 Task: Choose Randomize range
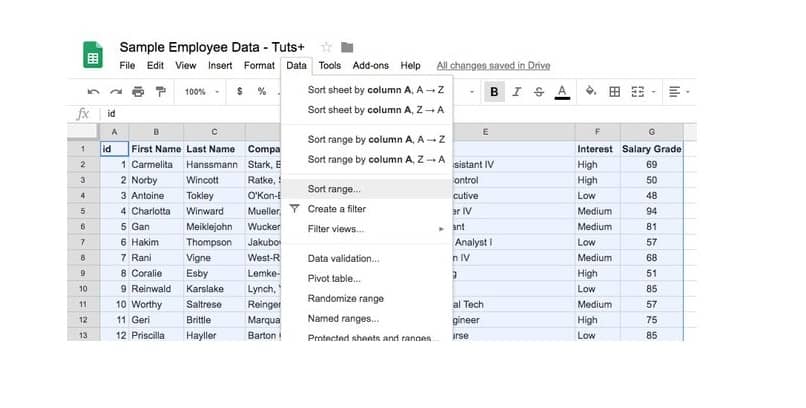pyautogui.click(x=367, y=299)
